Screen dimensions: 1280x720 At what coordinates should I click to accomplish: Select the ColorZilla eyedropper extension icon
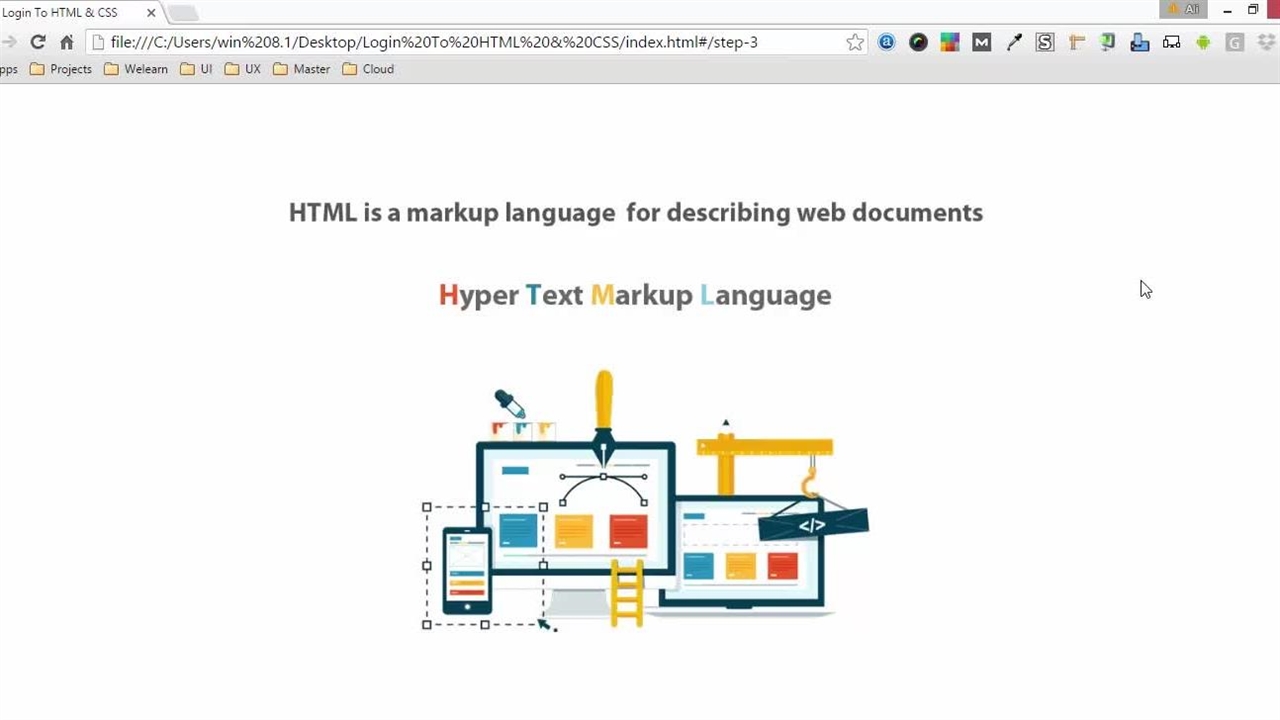pyautogui.click(x=1013, y=42)
